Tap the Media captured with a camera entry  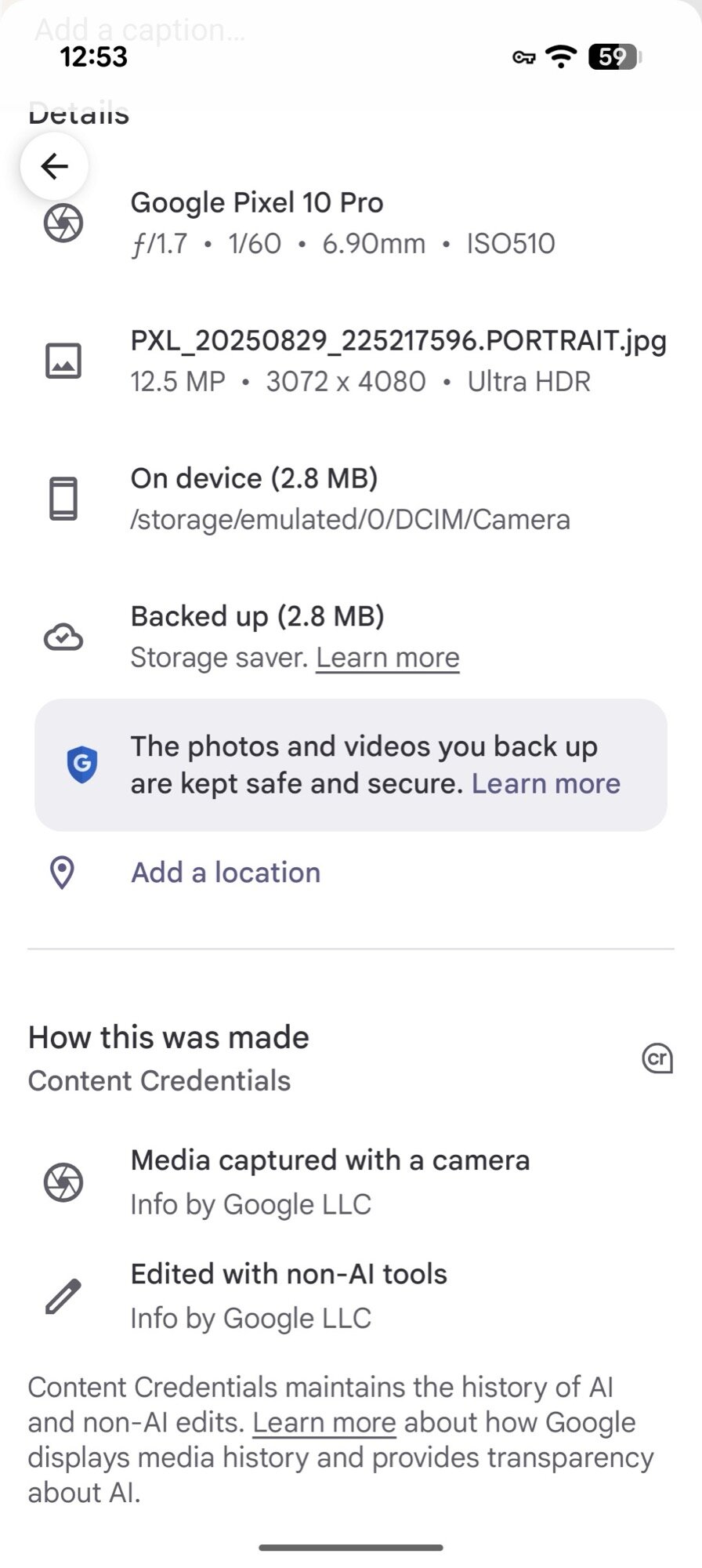tap(330, 1161)
